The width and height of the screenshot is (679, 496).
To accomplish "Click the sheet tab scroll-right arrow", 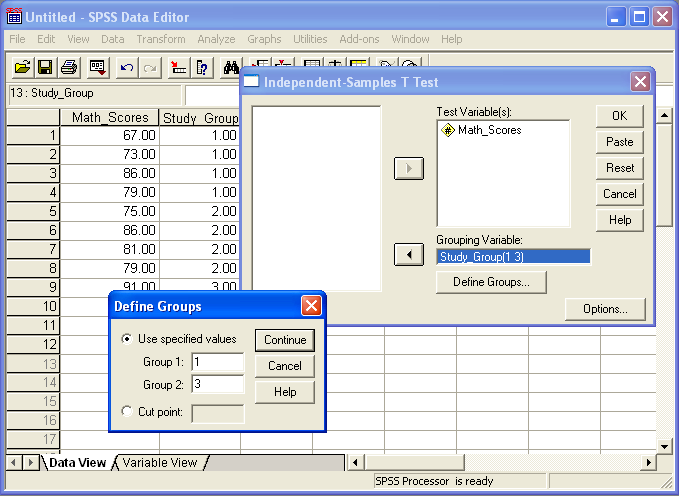I will coord(30,463).
